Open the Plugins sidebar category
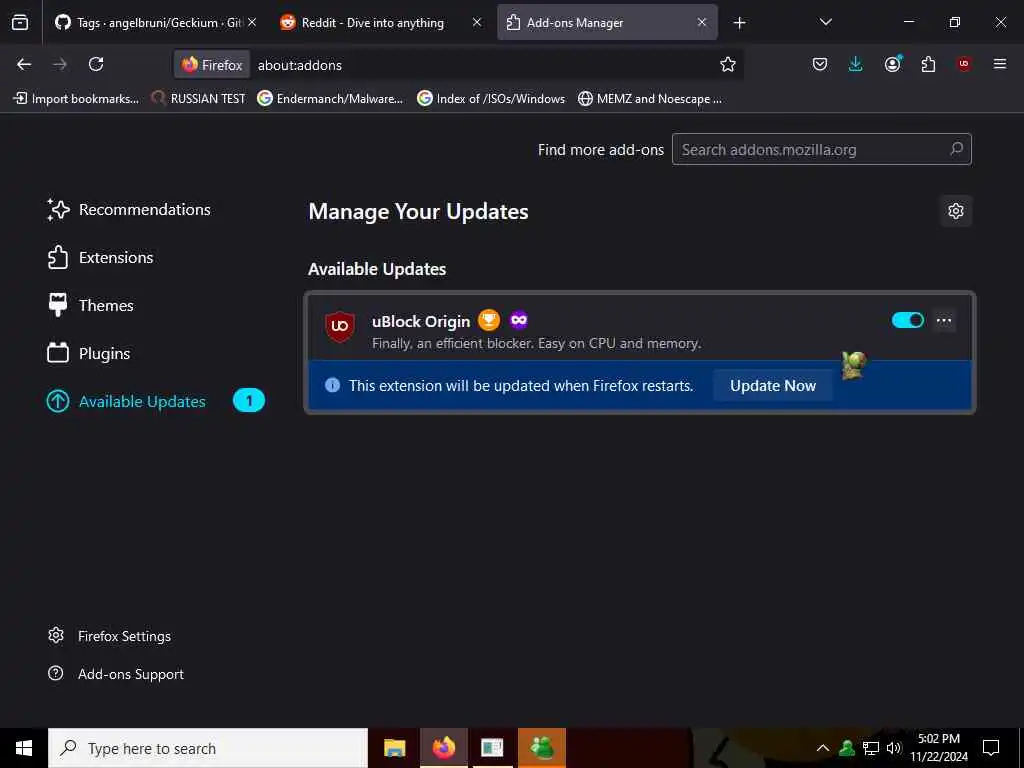The image size is (1024, 768). click(x=89, y=353)
